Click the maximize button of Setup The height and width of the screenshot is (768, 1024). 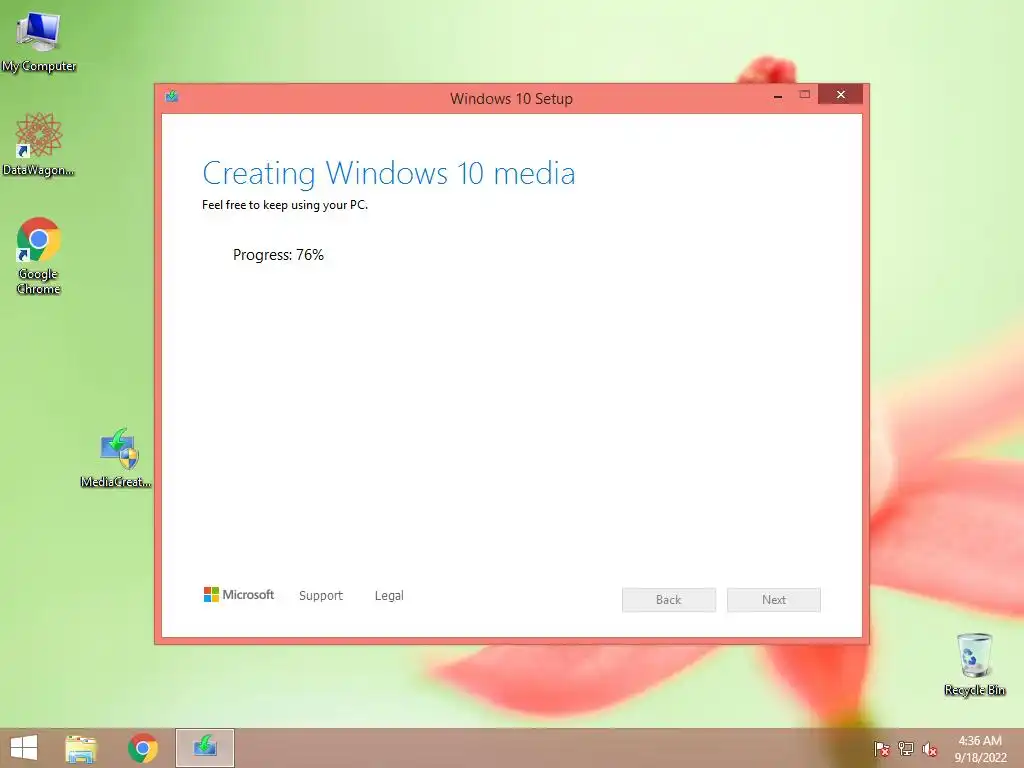click(x=805, y=95)
